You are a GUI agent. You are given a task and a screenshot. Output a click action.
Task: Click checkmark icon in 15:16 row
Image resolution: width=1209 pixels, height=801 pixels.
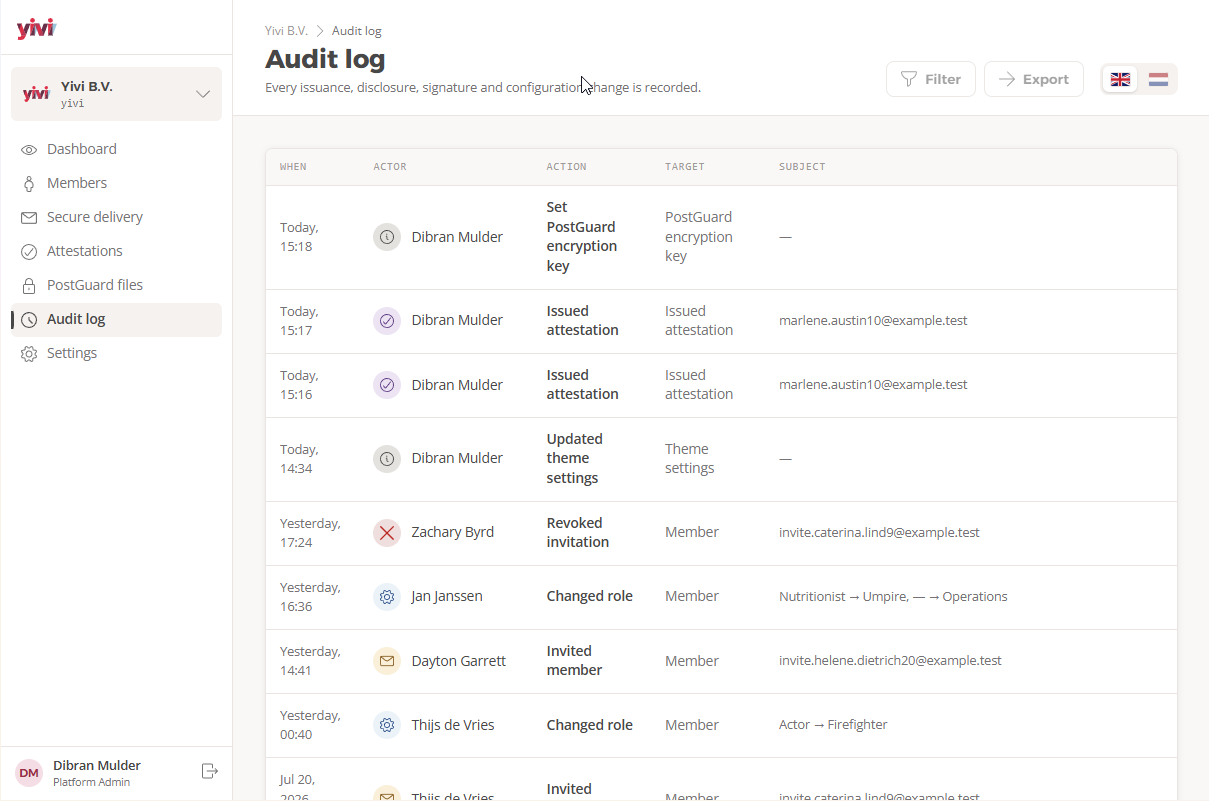(387, 385)
